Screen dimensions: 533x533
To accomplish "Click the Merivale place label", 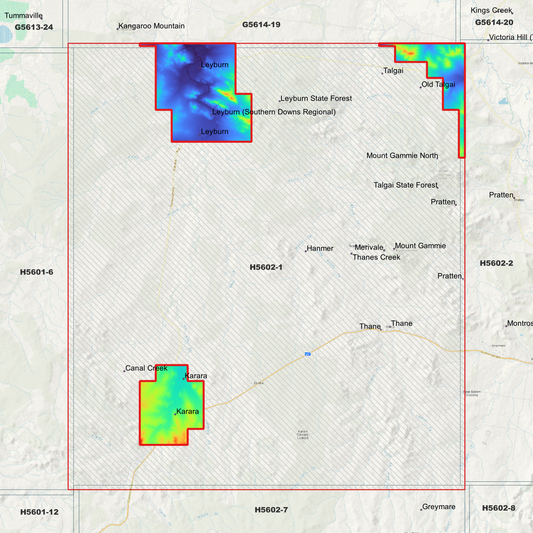I will click(x=369, y=247).
